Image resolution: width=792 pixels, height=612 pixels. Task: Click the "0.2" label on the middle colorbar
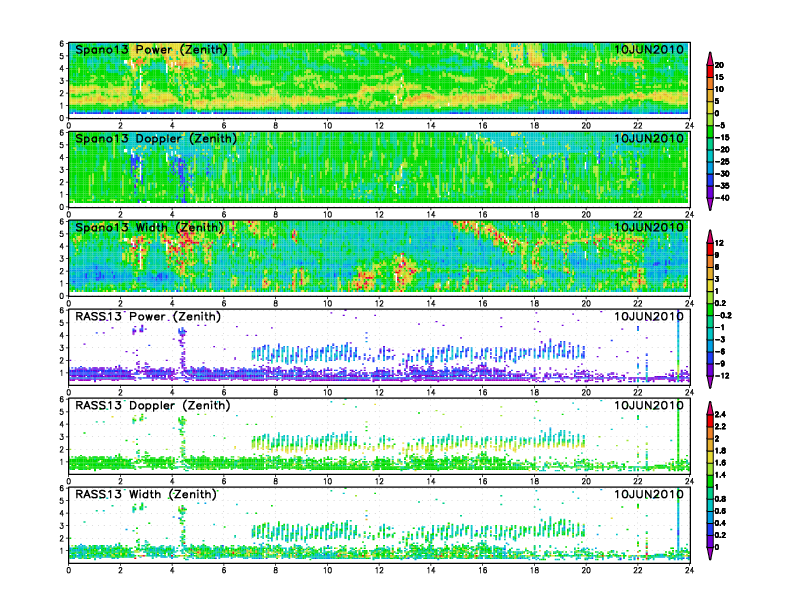[x=721, y=303]
